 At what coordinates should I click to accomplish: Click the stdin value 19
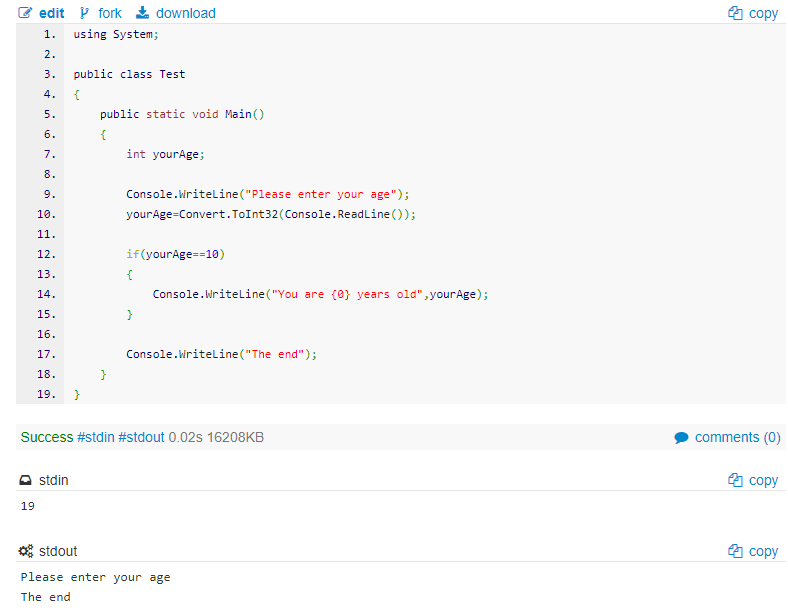point(28,506)
